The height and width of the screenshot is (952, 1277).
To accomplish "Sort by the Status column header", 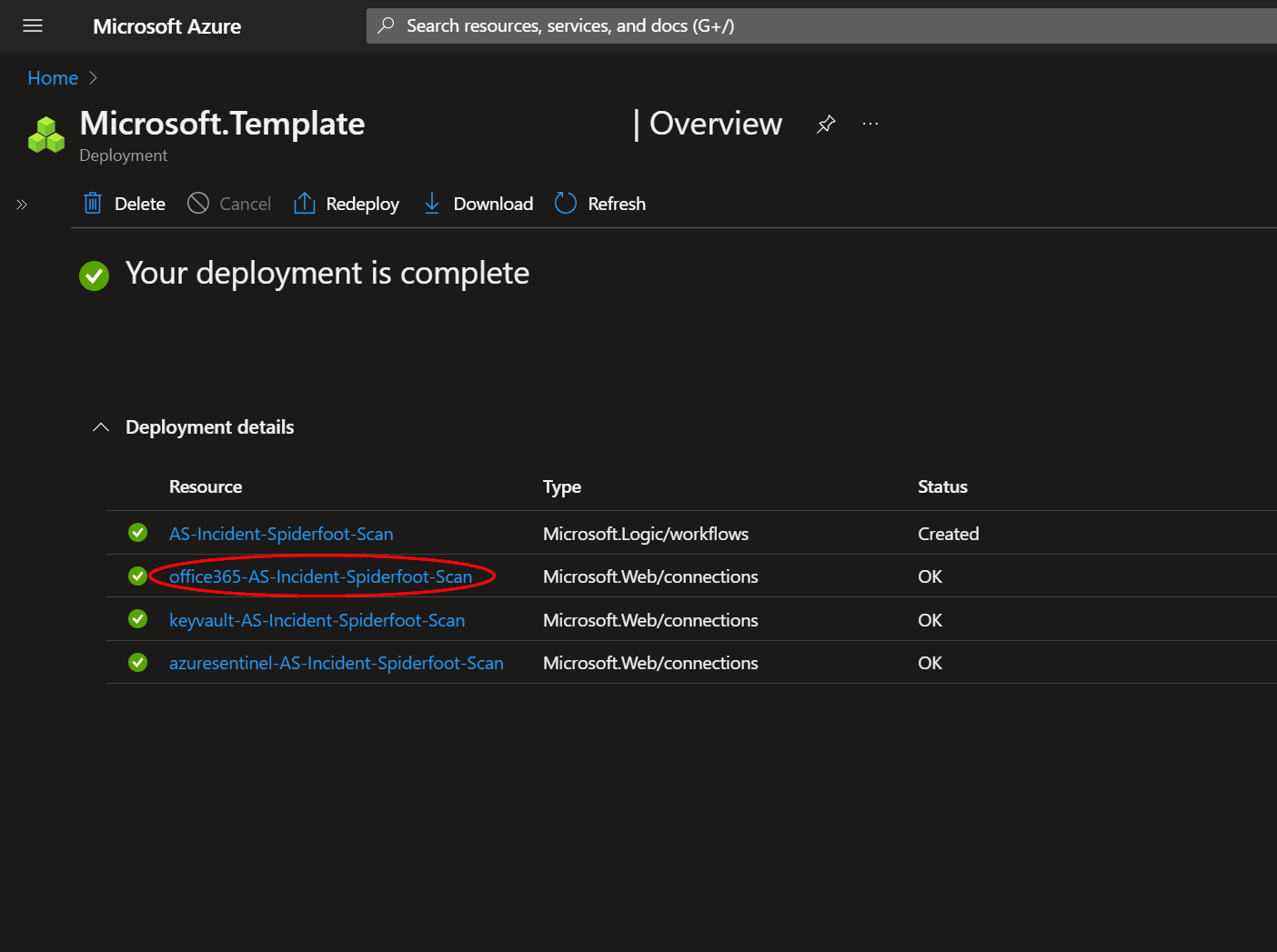I will 942,486.
